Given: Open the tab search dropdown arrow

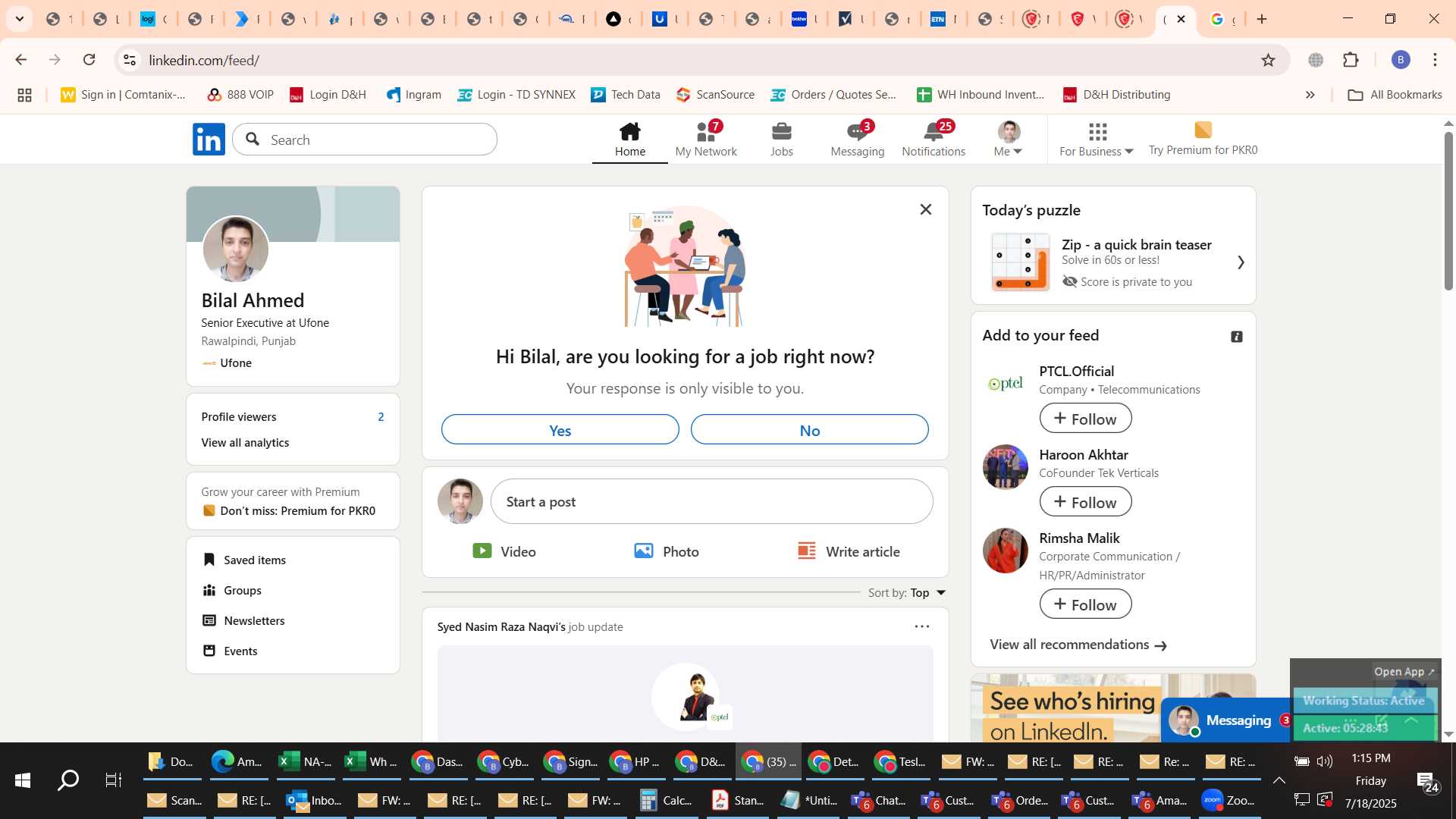Looking at the screenshot, I should pyautogui.click(x=20, y=19).
